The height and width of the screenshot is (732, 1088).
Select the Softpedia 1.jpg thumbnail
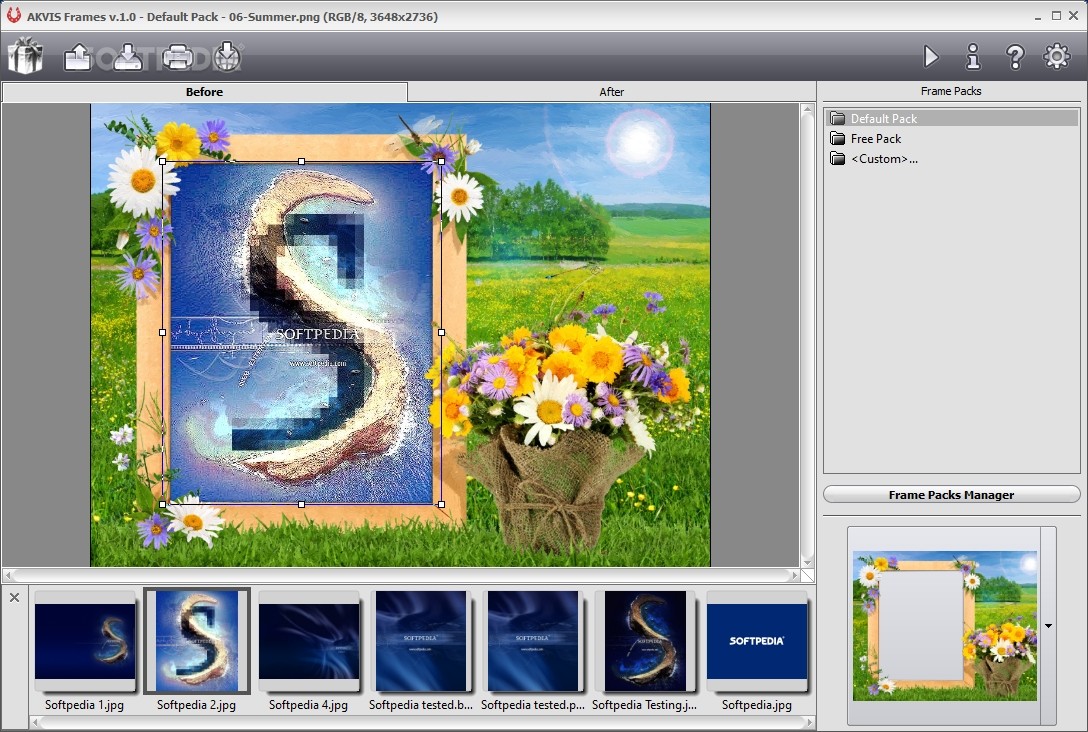tap(85, 641)
